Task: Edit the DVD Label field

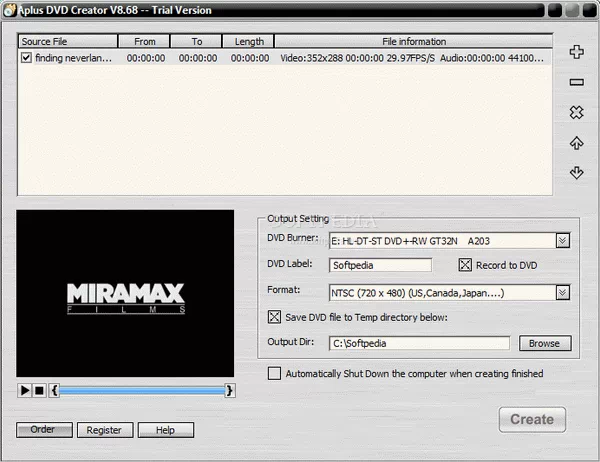Action: 380,265
